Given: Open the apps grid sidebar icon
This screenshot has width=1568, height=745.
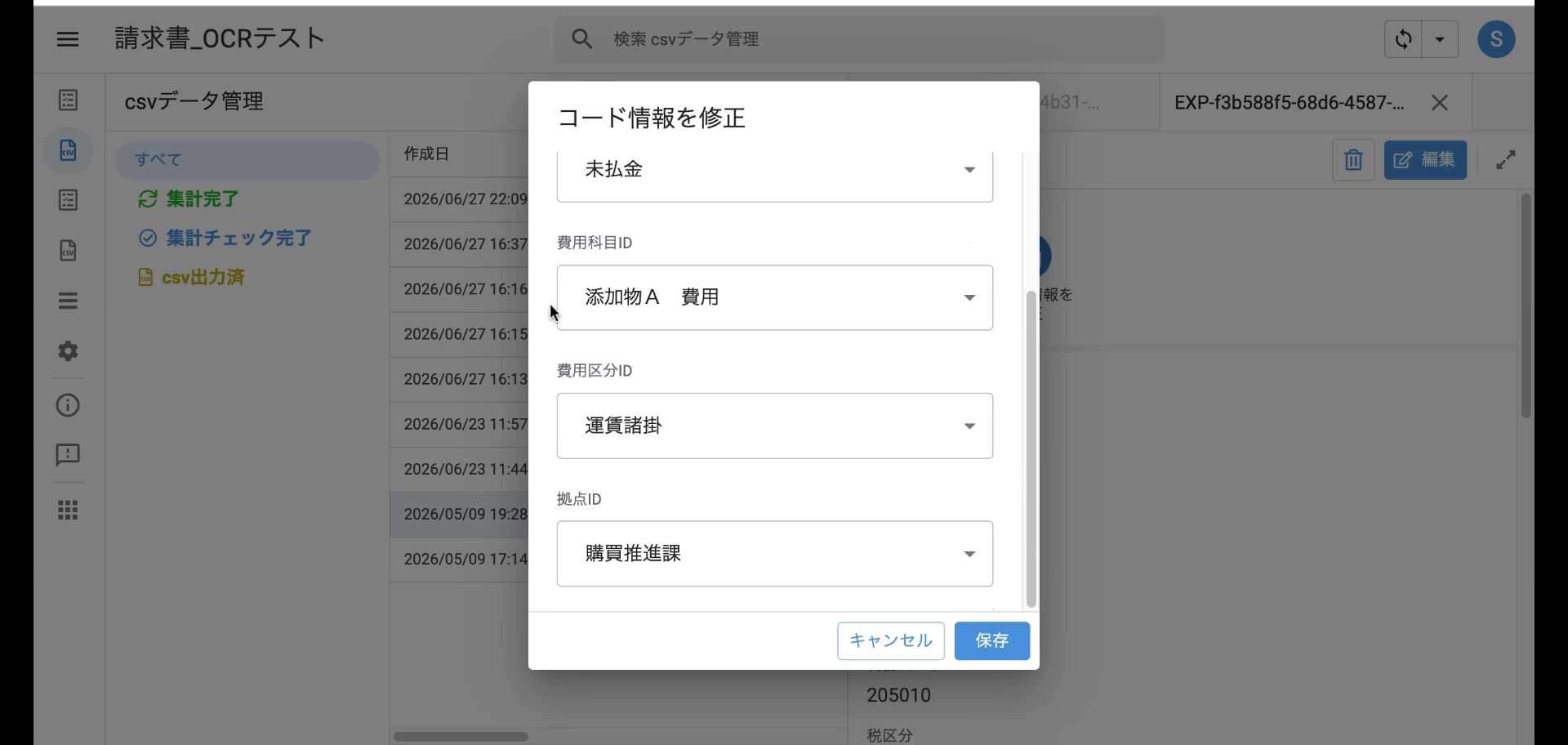Looking at the screenshot, I should [69, 511].
